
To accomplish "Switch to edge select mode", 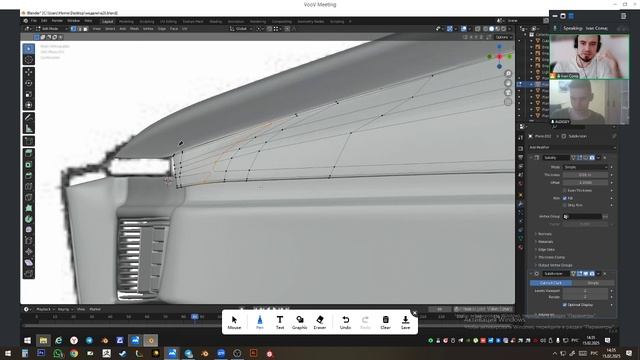I will (80, 29).
